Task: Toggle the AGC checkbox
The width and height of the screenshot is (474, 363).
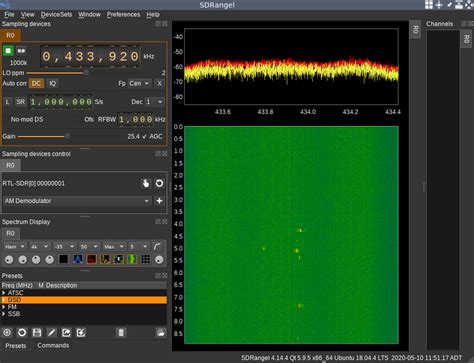Action: point(144,136)
